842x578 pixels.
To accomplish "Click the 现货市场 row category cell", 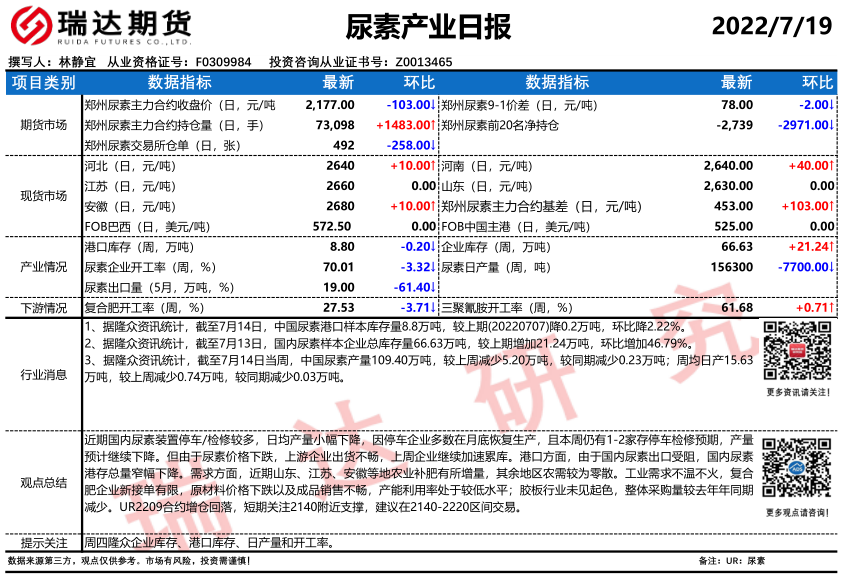I will coord(43,196).
